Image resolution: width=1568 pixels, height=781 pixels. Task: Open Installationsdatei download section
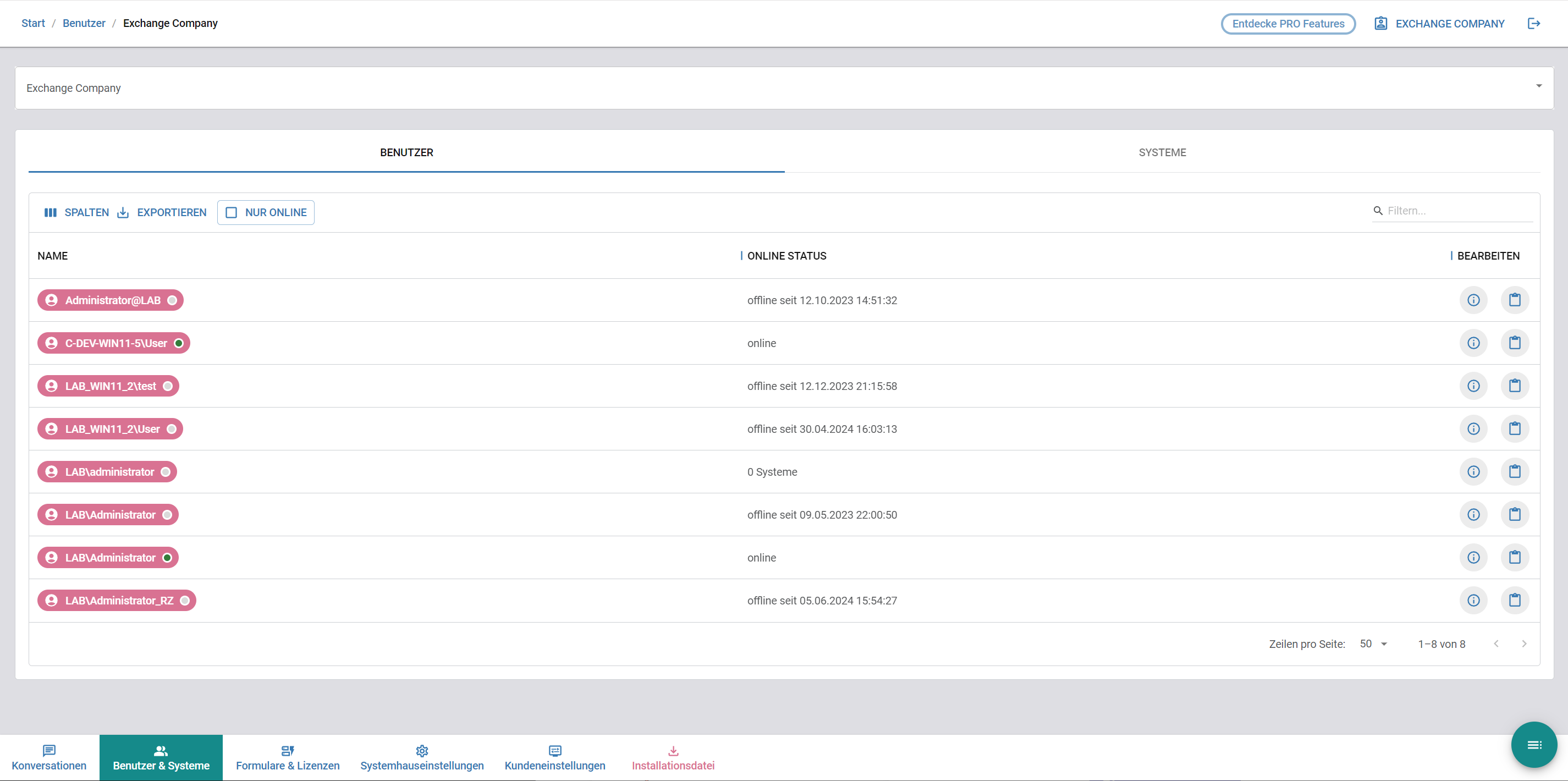pos(673,758)
